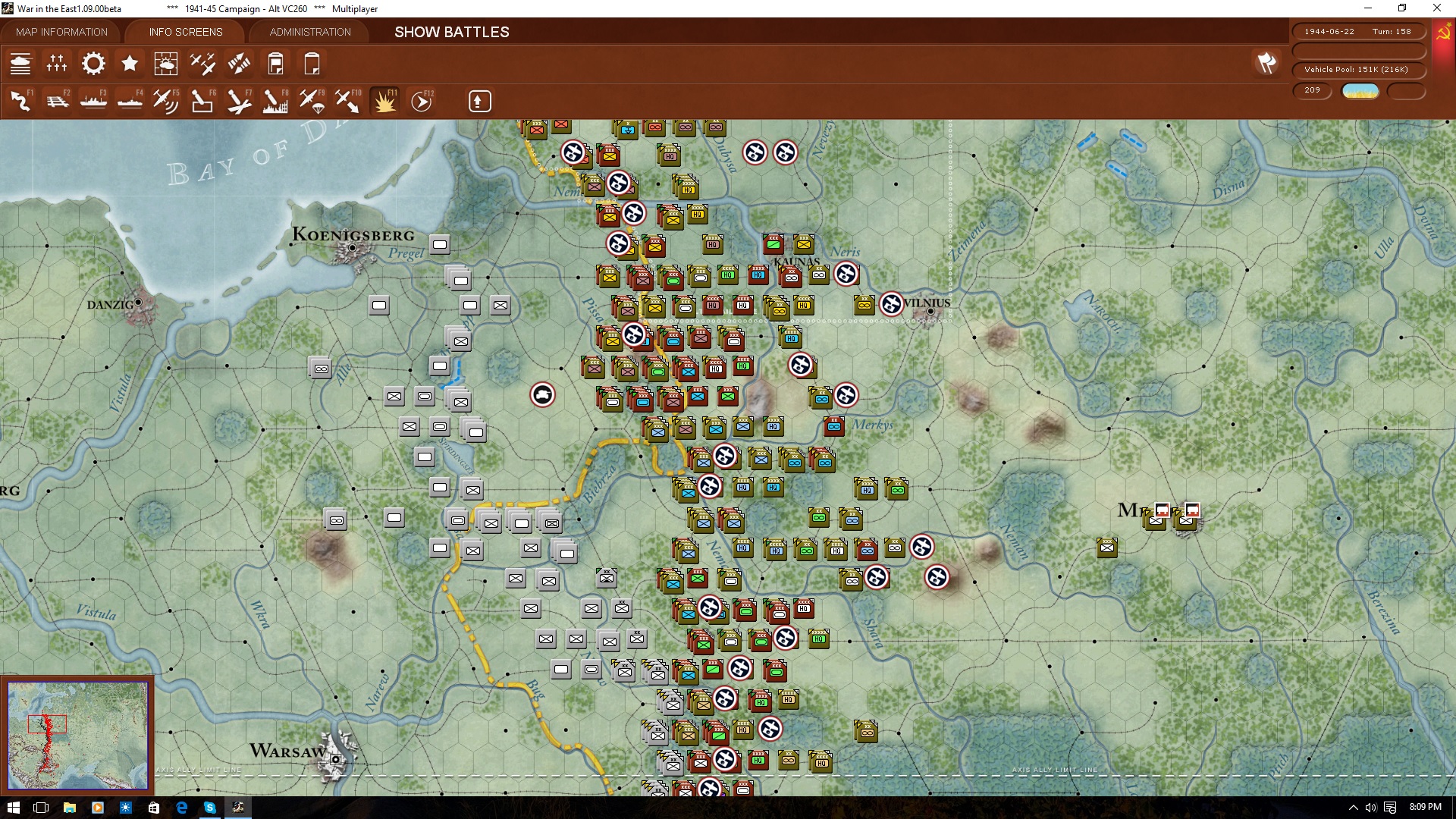The image size is (1456, 819).
Task: Open Windows Start menu
Action: point(14,808)
